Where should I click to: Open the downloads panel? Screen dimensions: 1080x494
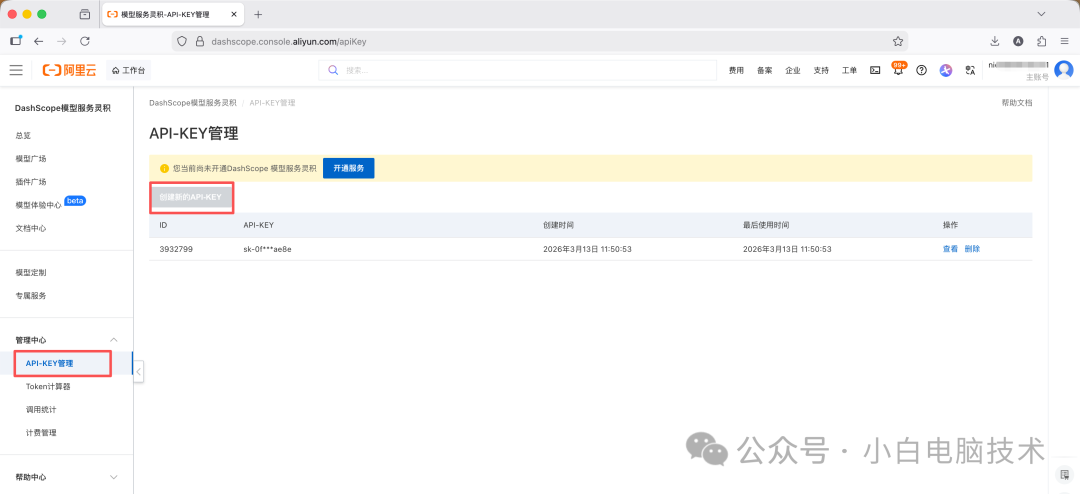tap(995, 41)
